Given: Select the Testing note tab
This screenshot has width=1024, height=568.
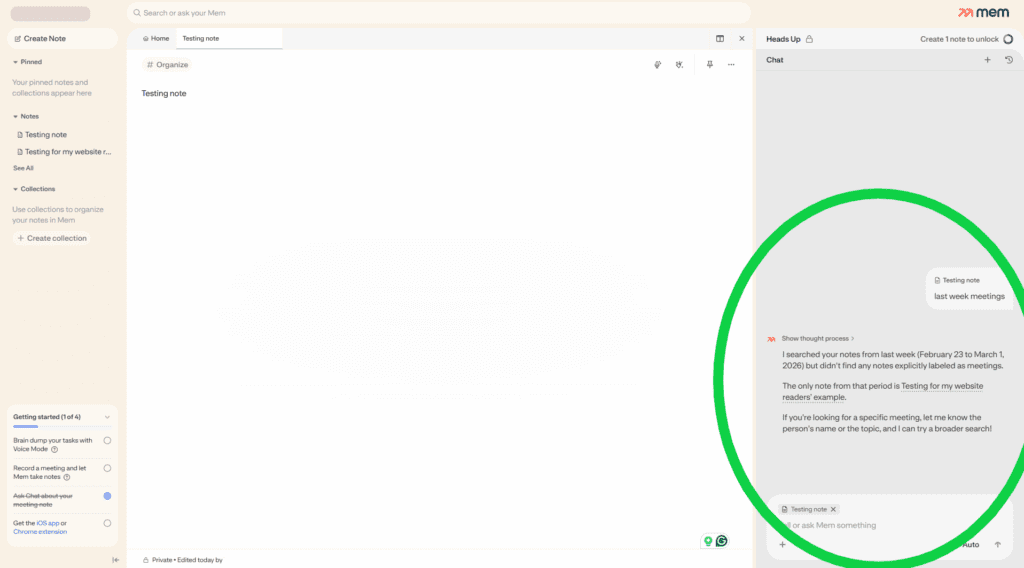Looking at the screenshot, I should [229, 39].
